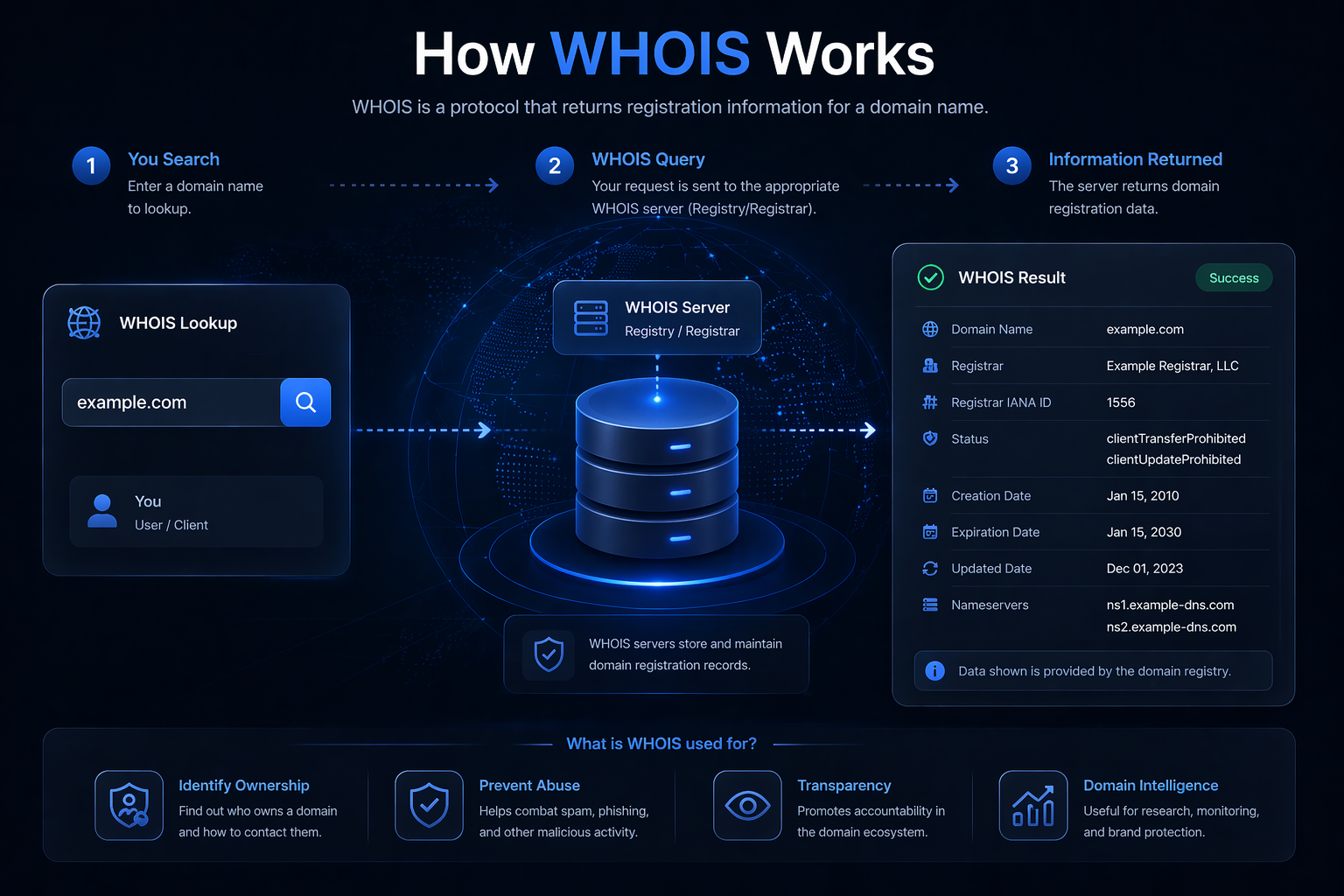Screen dimensions: 1344x896
Task: Click the Prevent Abuse shield icon
Action: pos(429,805)
